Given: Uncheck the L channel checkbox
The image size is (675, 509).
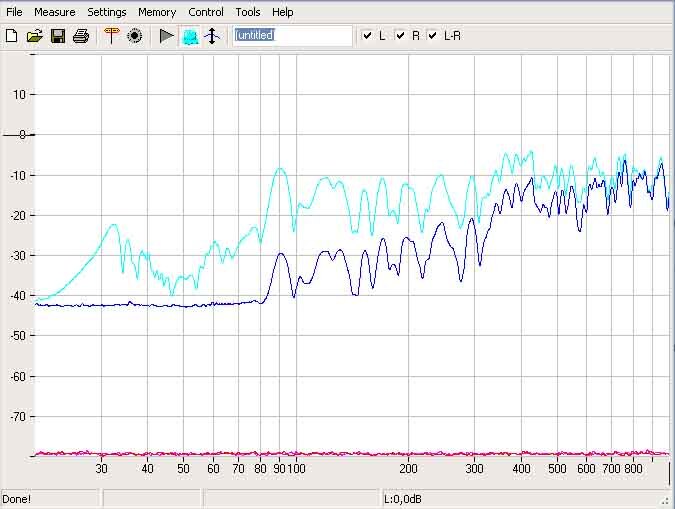Looking at the screenshot, I should click(x=367, y=36).
